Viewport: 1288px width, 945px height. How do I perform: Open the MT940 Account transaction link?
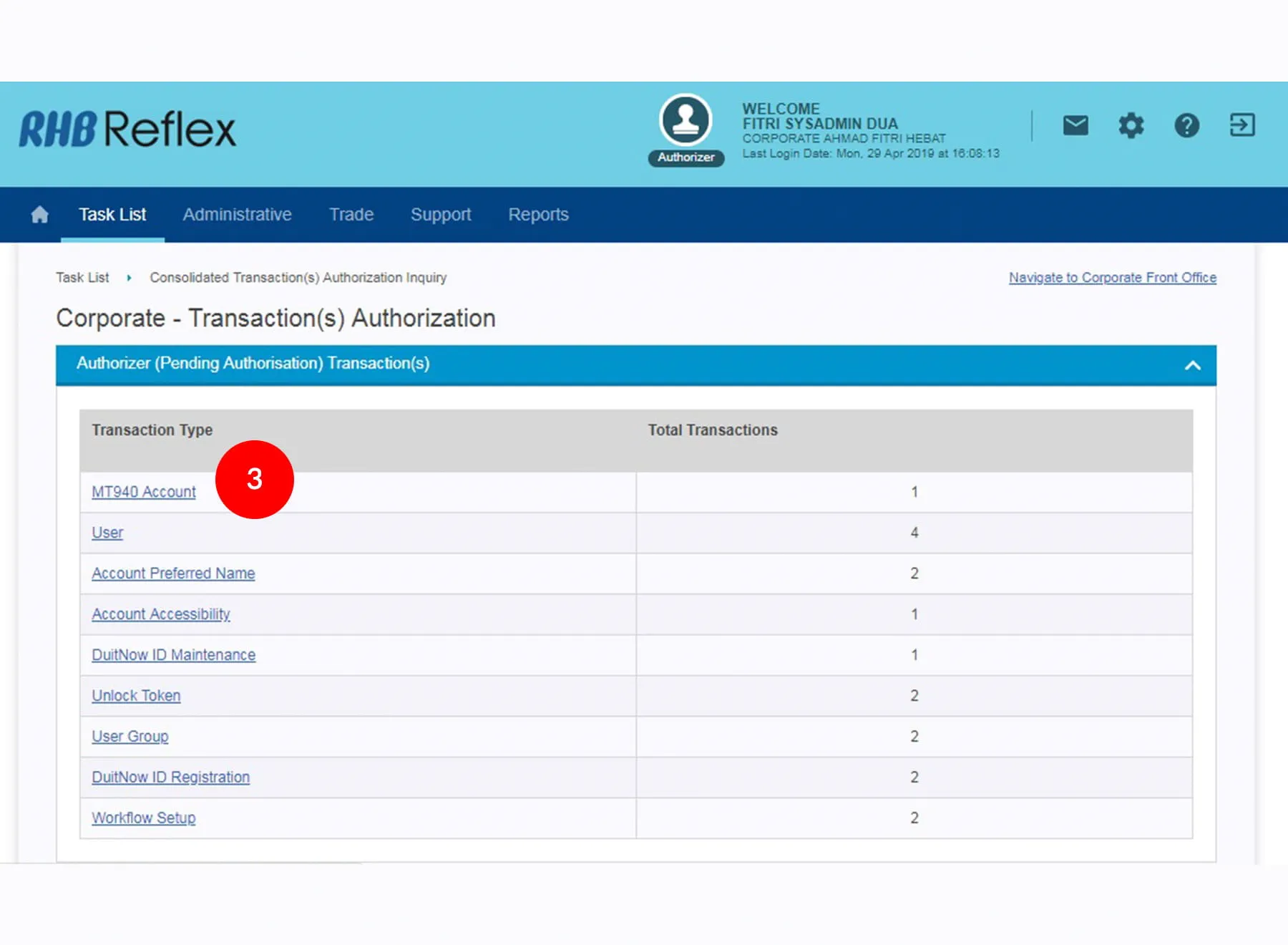tap(143, 492)
